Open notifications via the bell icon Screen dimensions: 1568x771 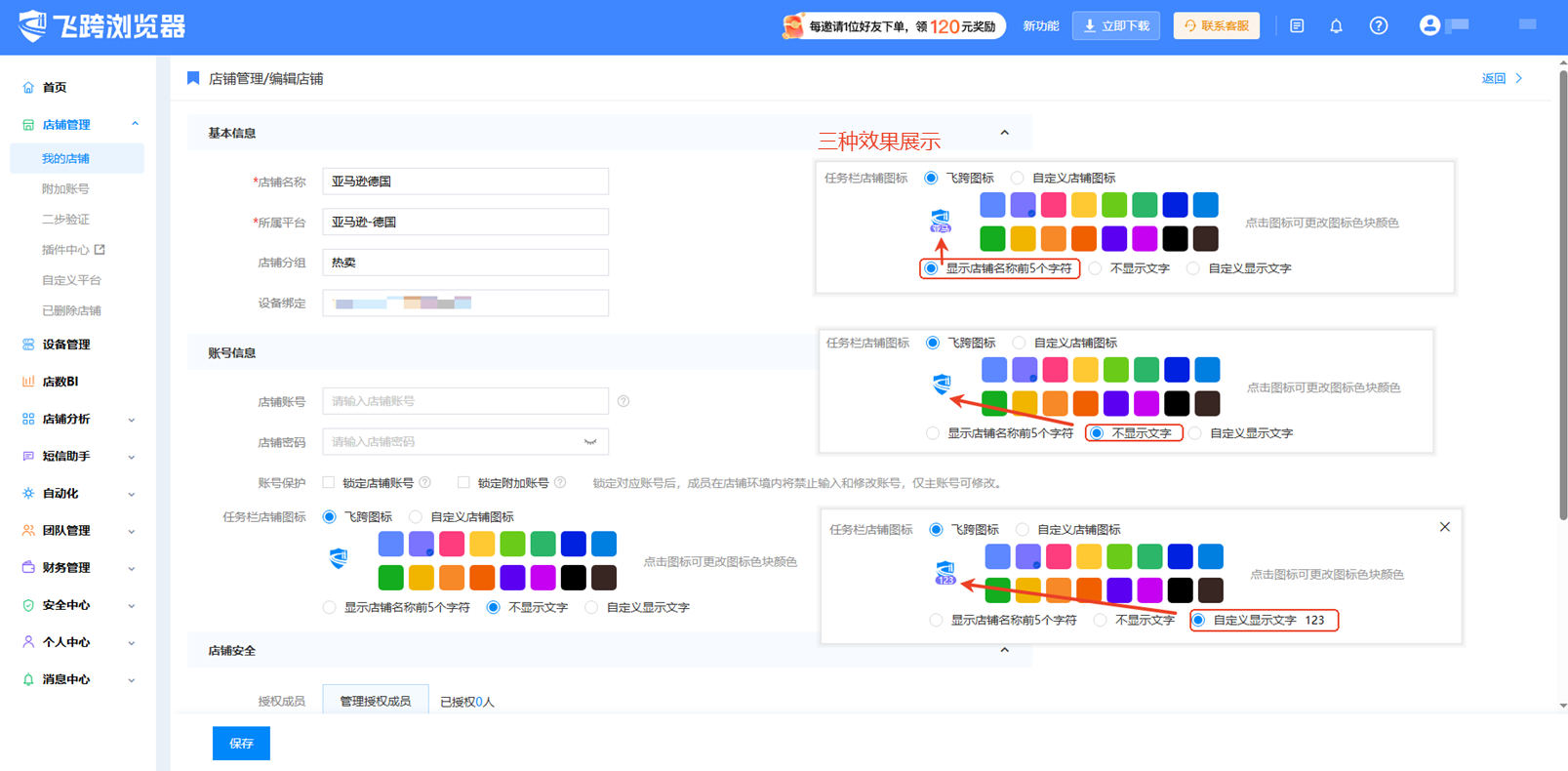click(1336, 26)
